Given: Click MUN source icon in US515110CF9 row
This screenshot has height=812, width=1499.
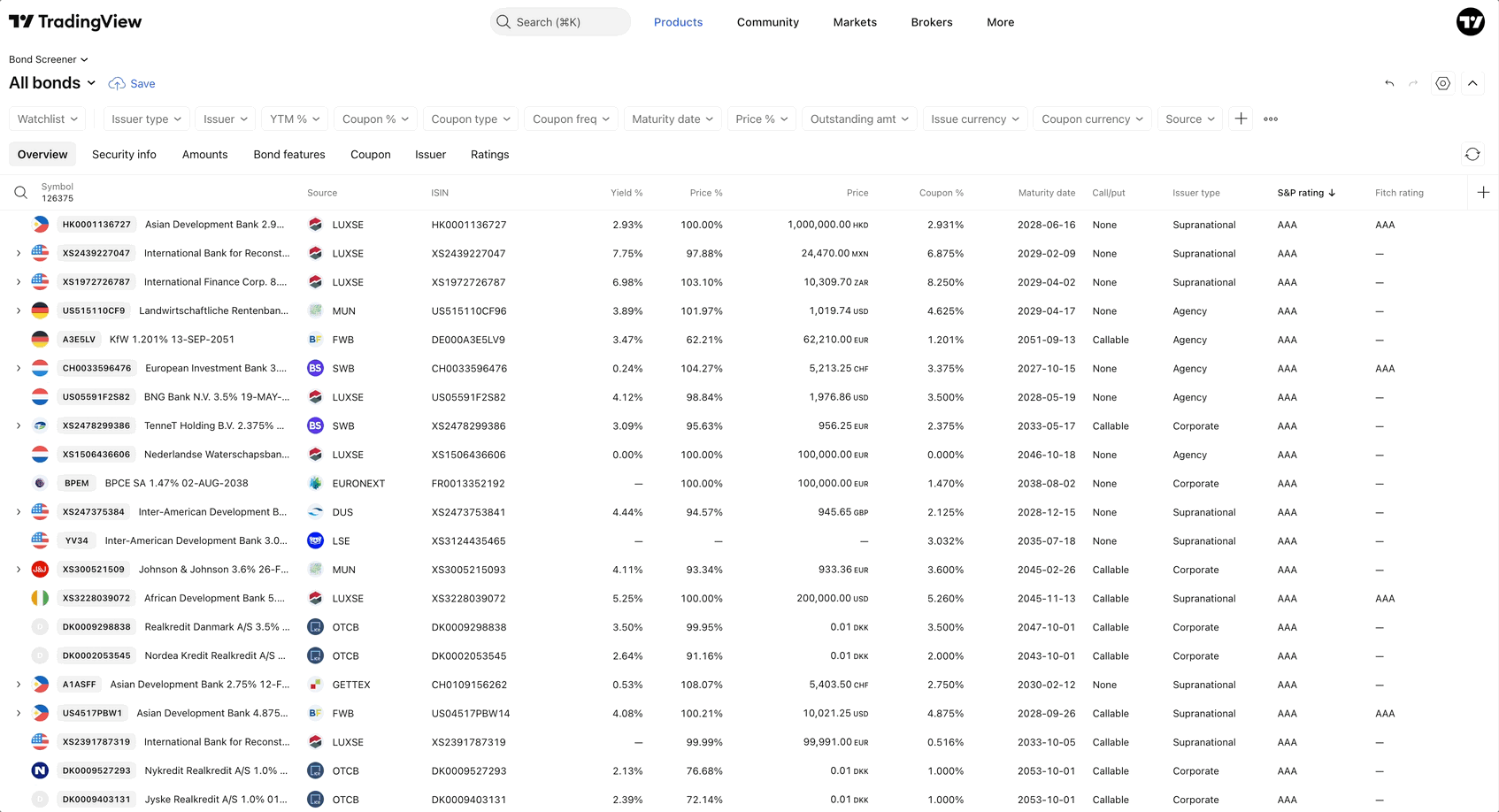Looking at the screenshot, I should tap(315, 310).
